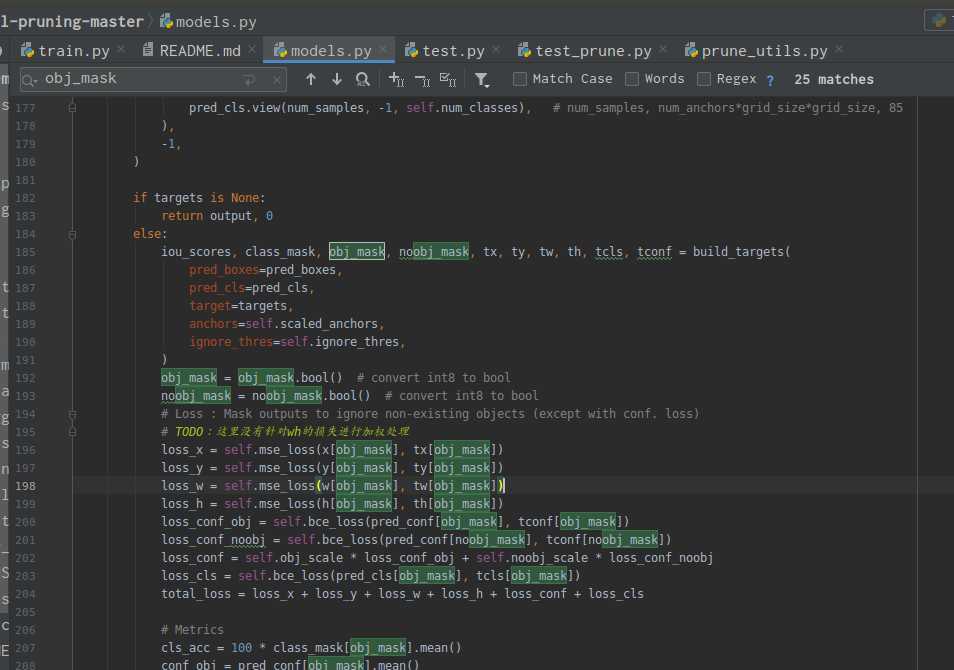
Task: Click 'iou_scores' variable on line 185
Action: pyautogui.click(x=196, y=252)
